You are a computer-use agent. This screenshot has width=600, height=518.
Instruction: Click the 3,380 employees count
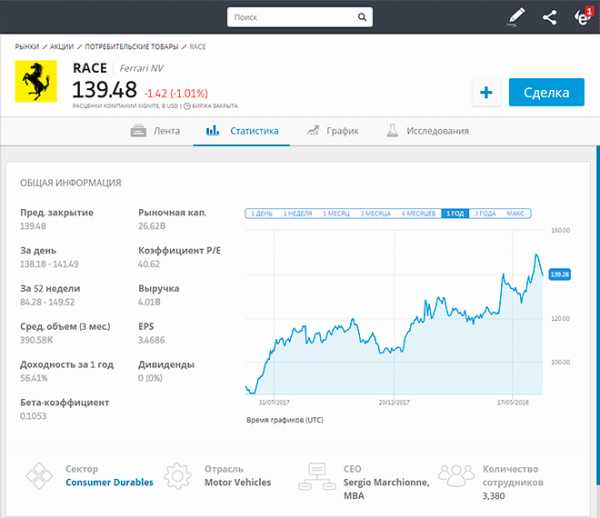494,496
